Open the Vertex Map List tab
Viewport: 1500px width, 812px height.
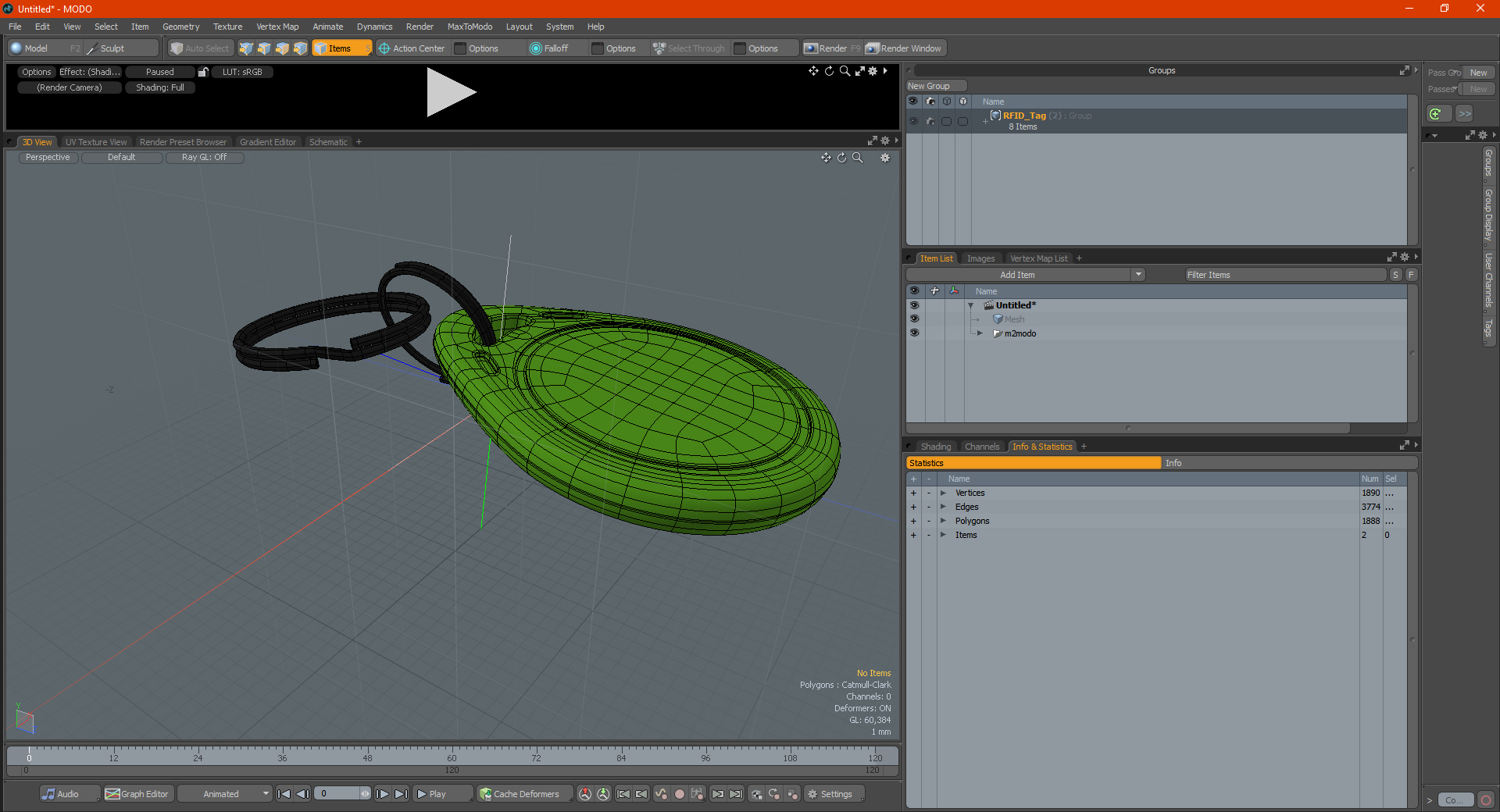click(x=1038, y=258)
